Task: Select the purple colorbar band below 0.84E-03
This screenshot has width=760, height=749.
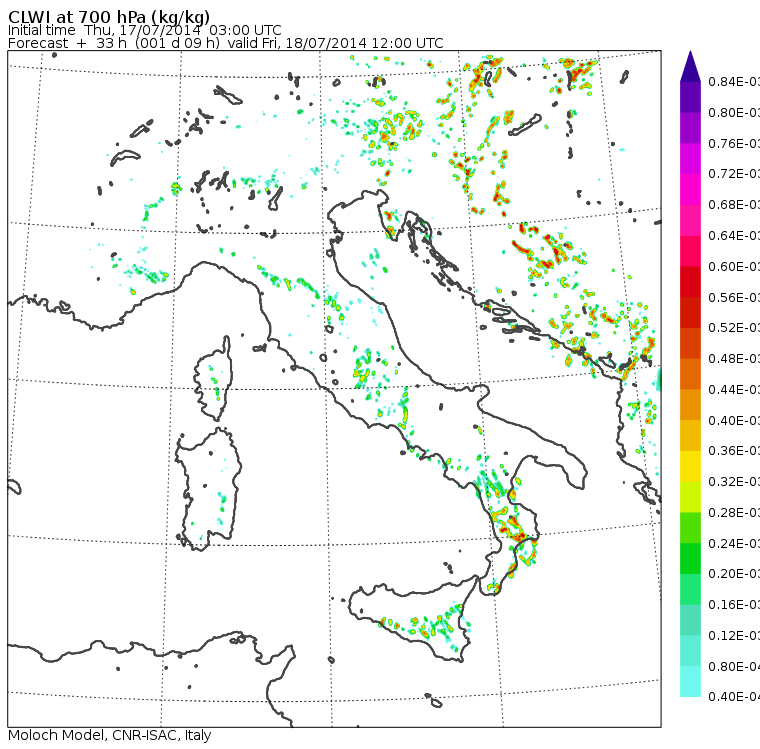Action: coord(690,97)
